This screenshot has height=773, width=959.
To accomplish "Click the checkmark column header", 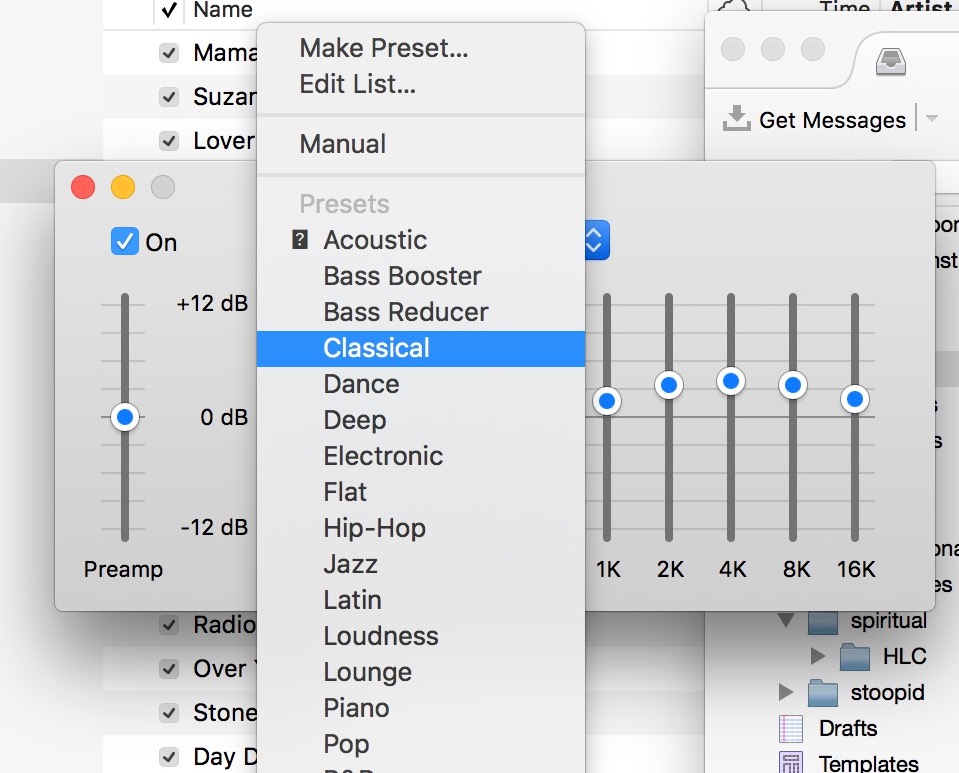I will 169,10.
